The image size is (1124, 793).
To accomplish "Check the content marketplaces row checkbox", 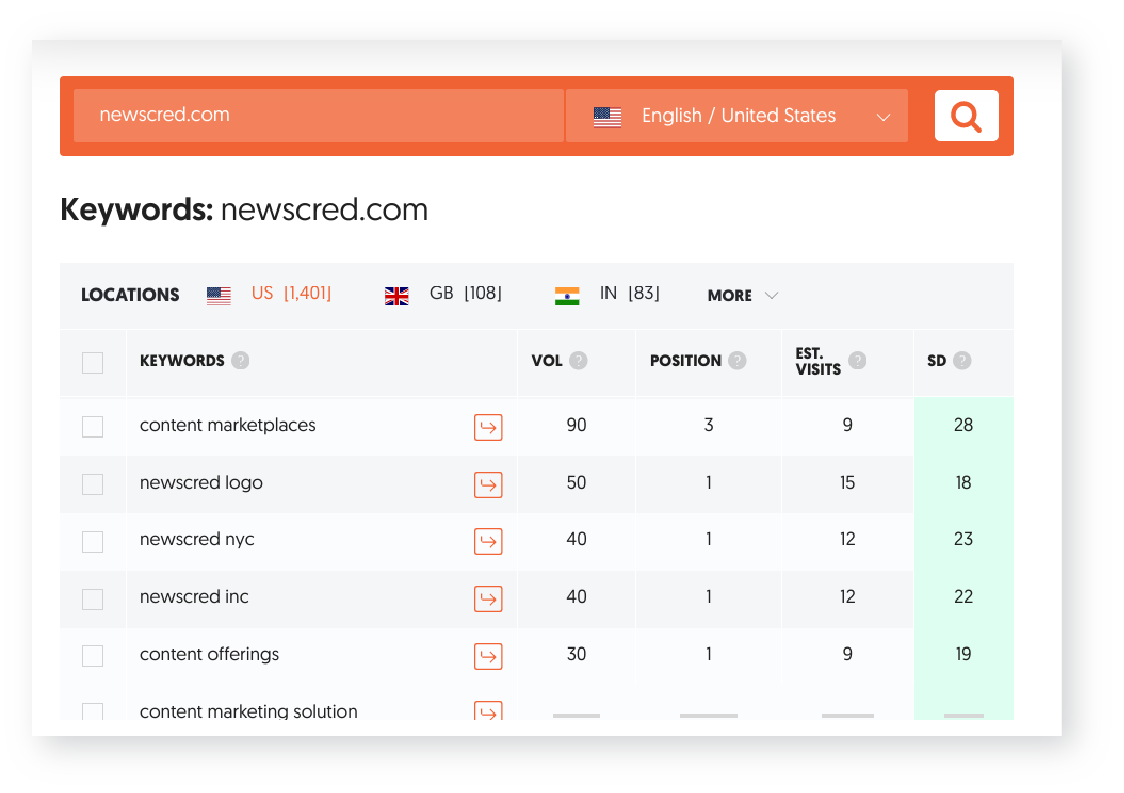I will tap(92, 427).
